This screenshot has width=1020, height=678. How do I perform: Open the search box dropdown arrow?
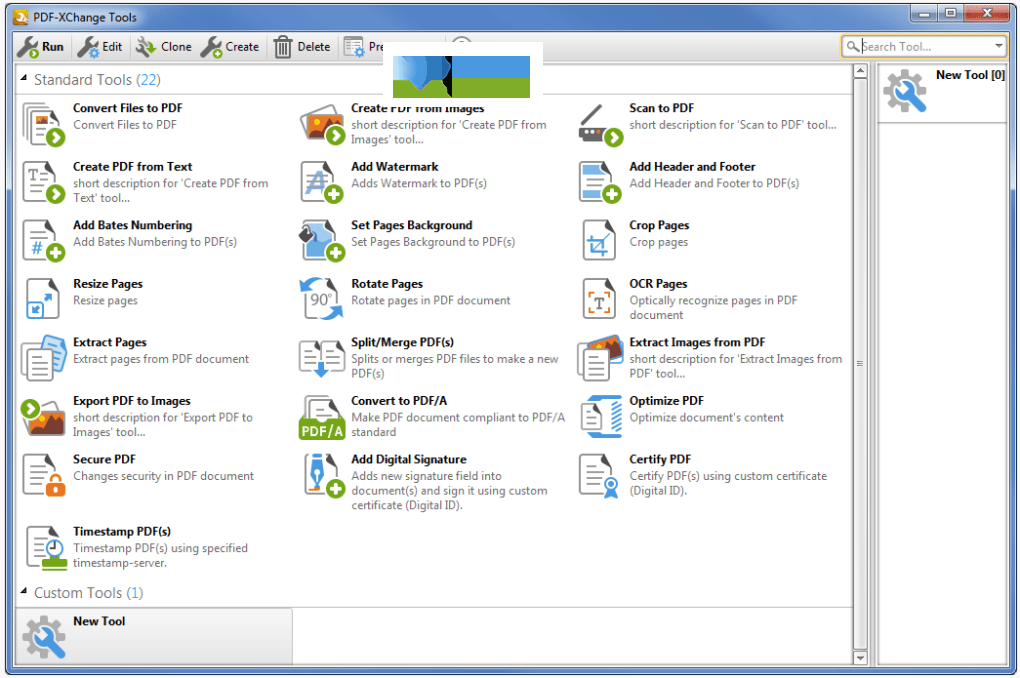coord(999,46)
